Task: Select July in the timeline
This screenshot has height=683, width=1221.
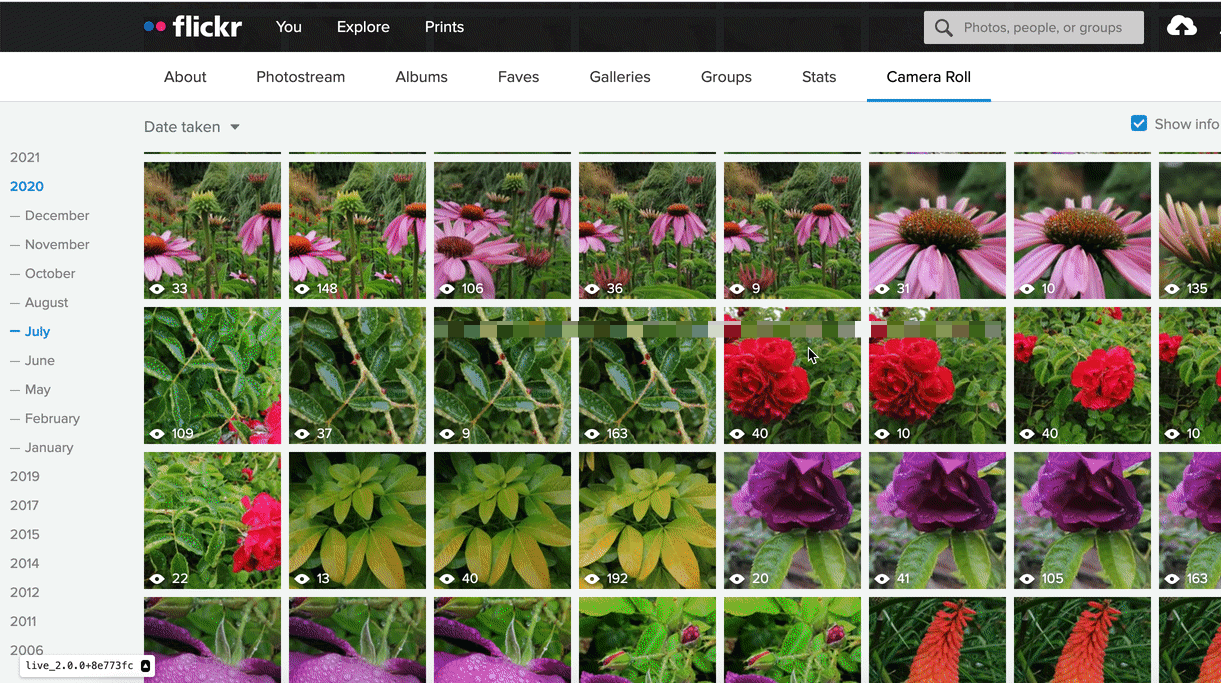Action: pos(37,331)
